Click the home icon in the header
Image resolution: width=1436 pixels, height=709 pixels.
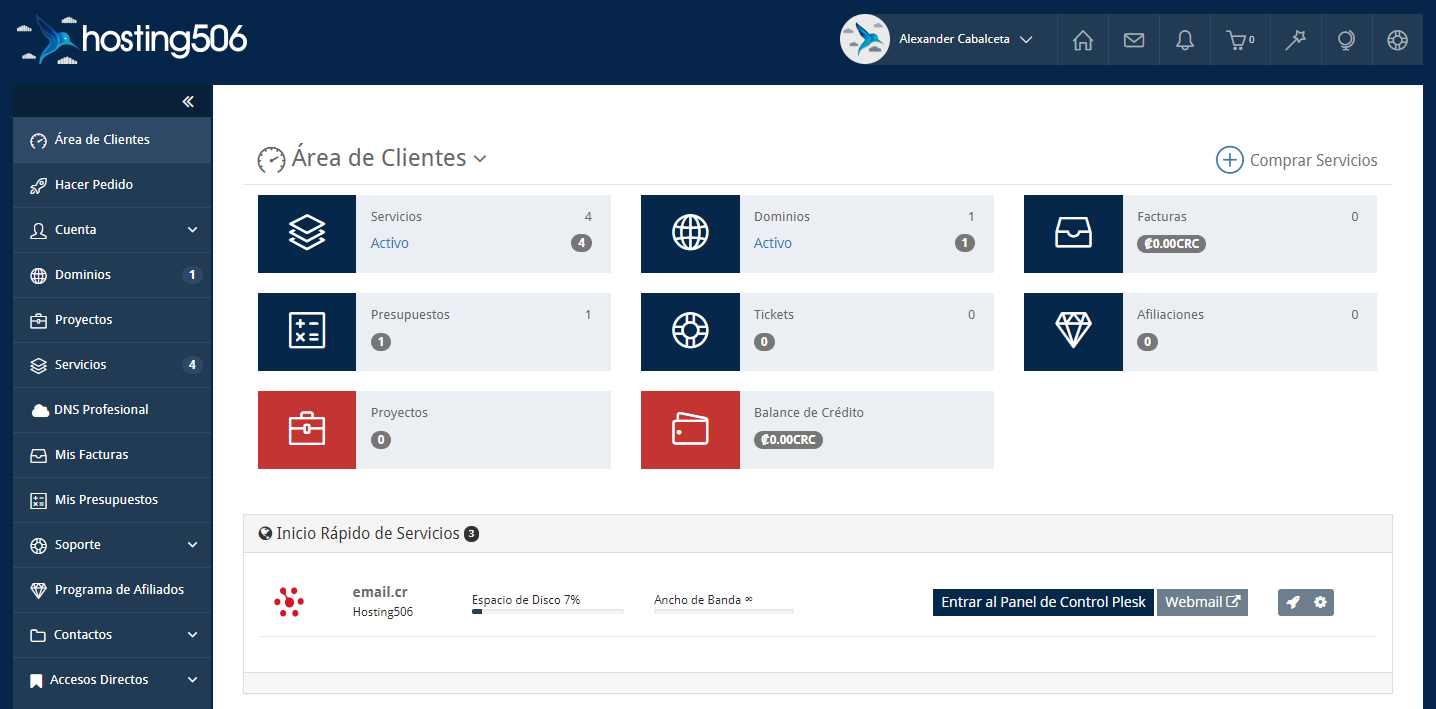[x=1083, y=39]
